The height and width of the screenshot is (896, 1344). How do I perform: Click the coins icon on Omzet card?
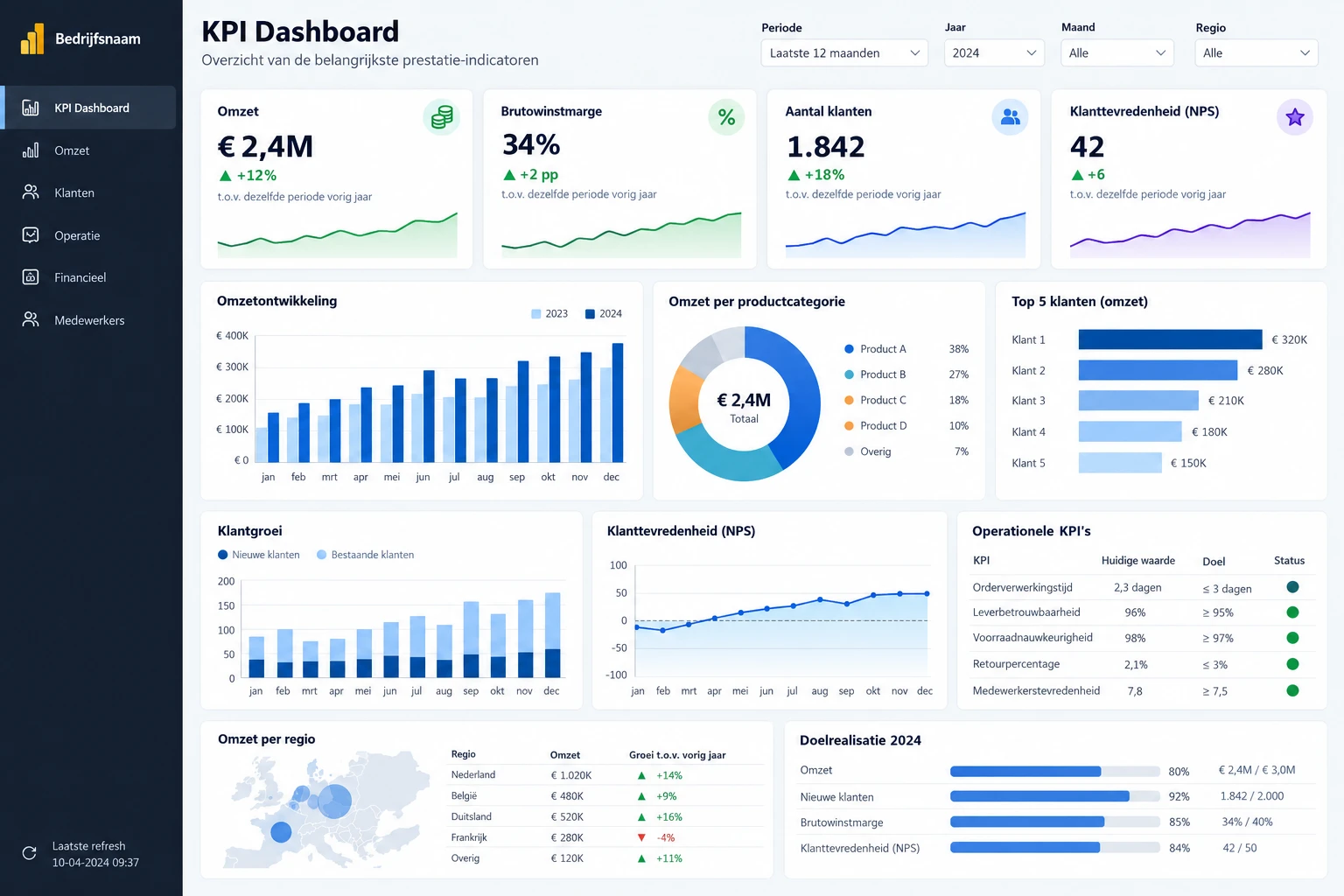pyautogui.click(x=442, y=117)
